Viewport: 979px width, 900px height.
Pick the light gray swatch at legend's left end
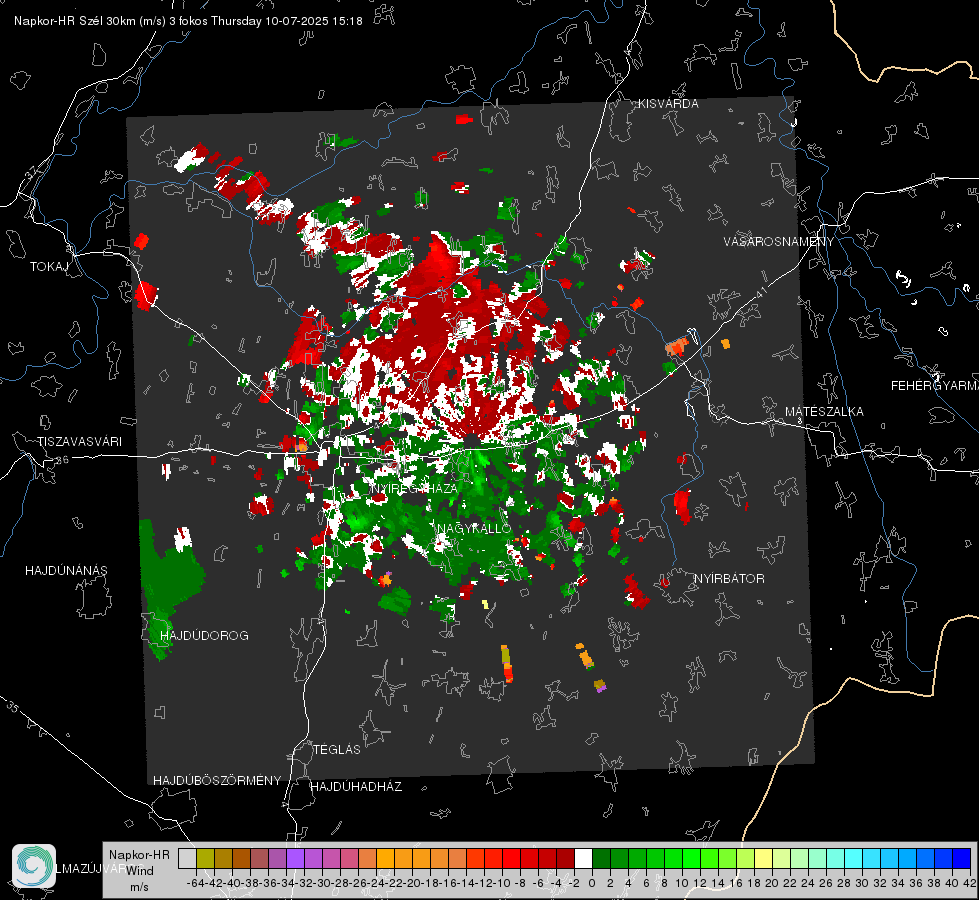187,858
